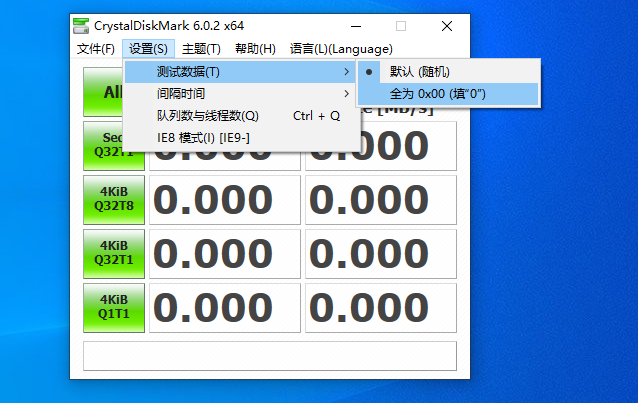Click the CrystalDiskMark app icon in title bar
The width and height of the screenshot is (638, 403).
81,26
